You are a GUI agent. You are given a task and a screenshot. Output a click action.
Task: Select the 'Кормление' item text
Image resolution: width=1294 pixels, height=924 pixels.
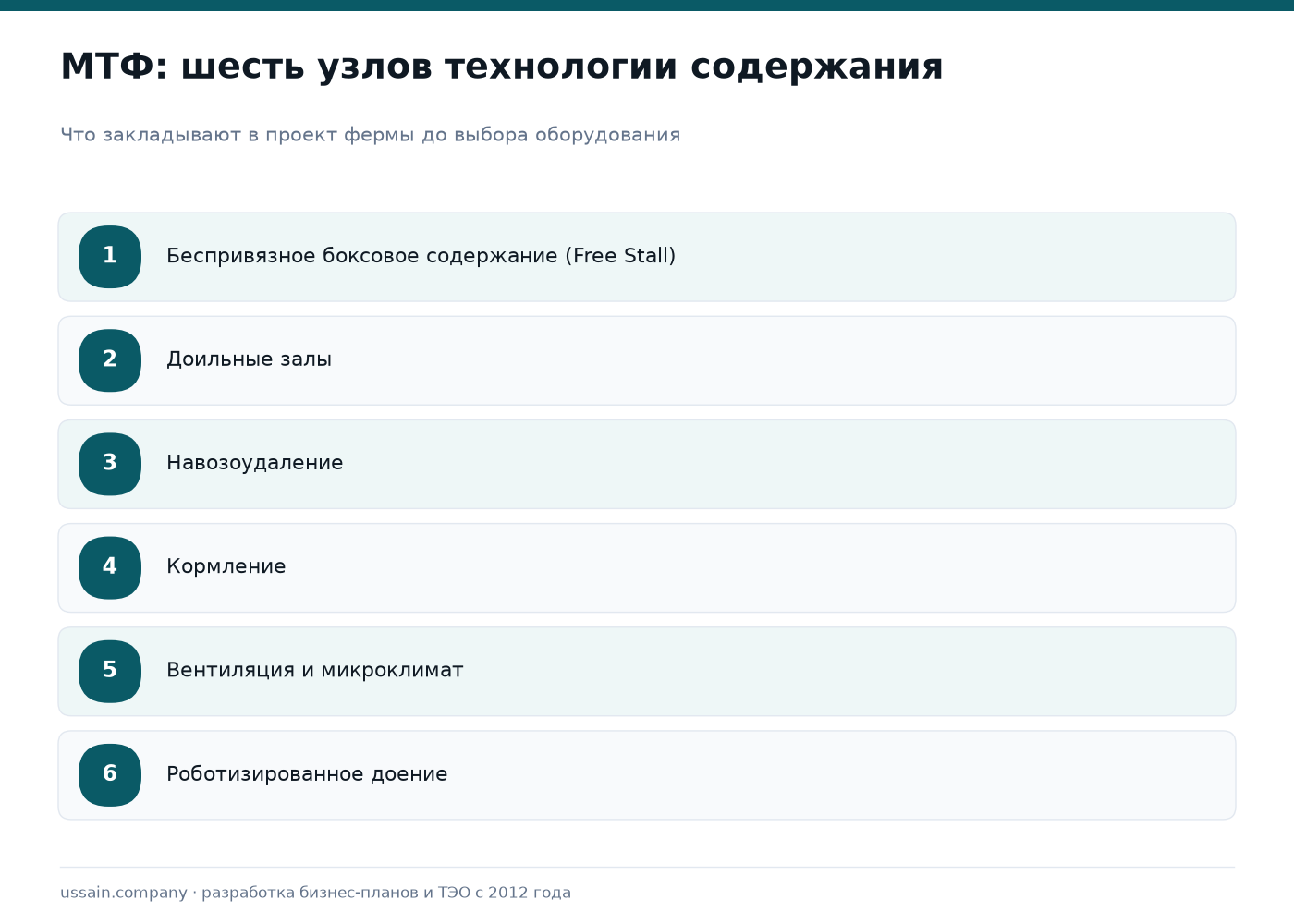coord(226,566)
